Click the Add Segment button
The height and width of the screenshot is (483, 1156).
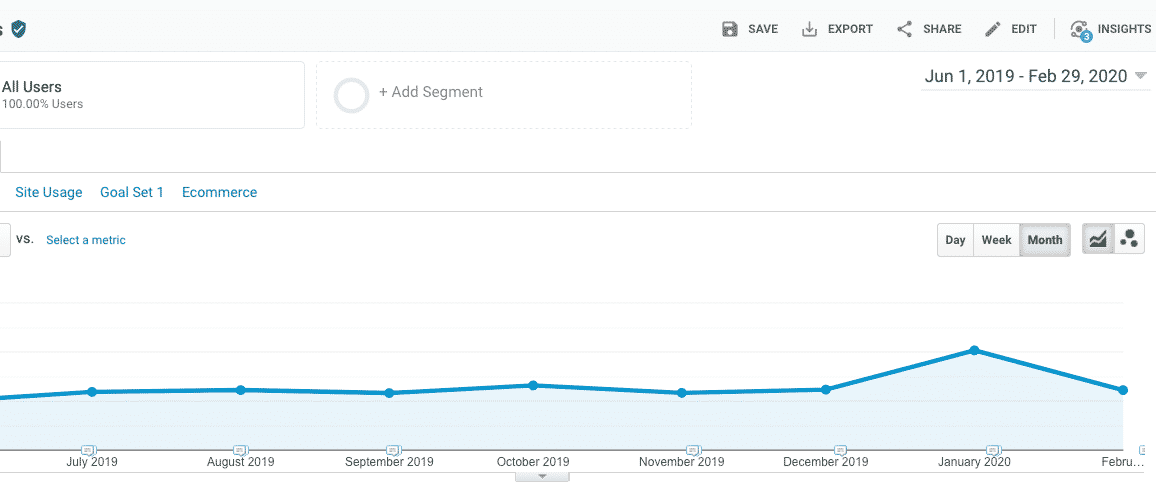click(x=504, y=94)
